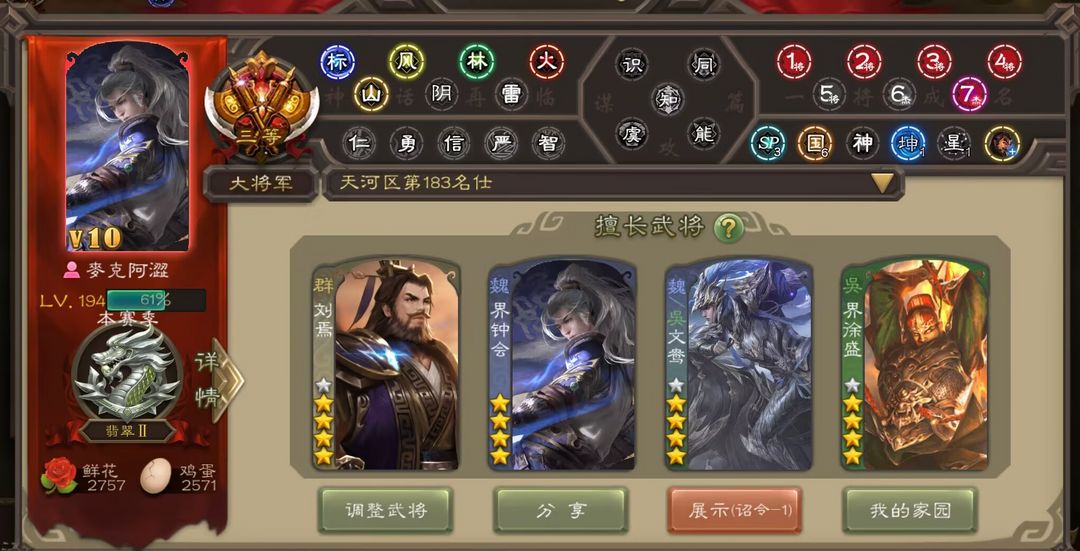Select the 刘焉 general card
Viewport: 1080px width, 551px height.
[x=386, y=365]
